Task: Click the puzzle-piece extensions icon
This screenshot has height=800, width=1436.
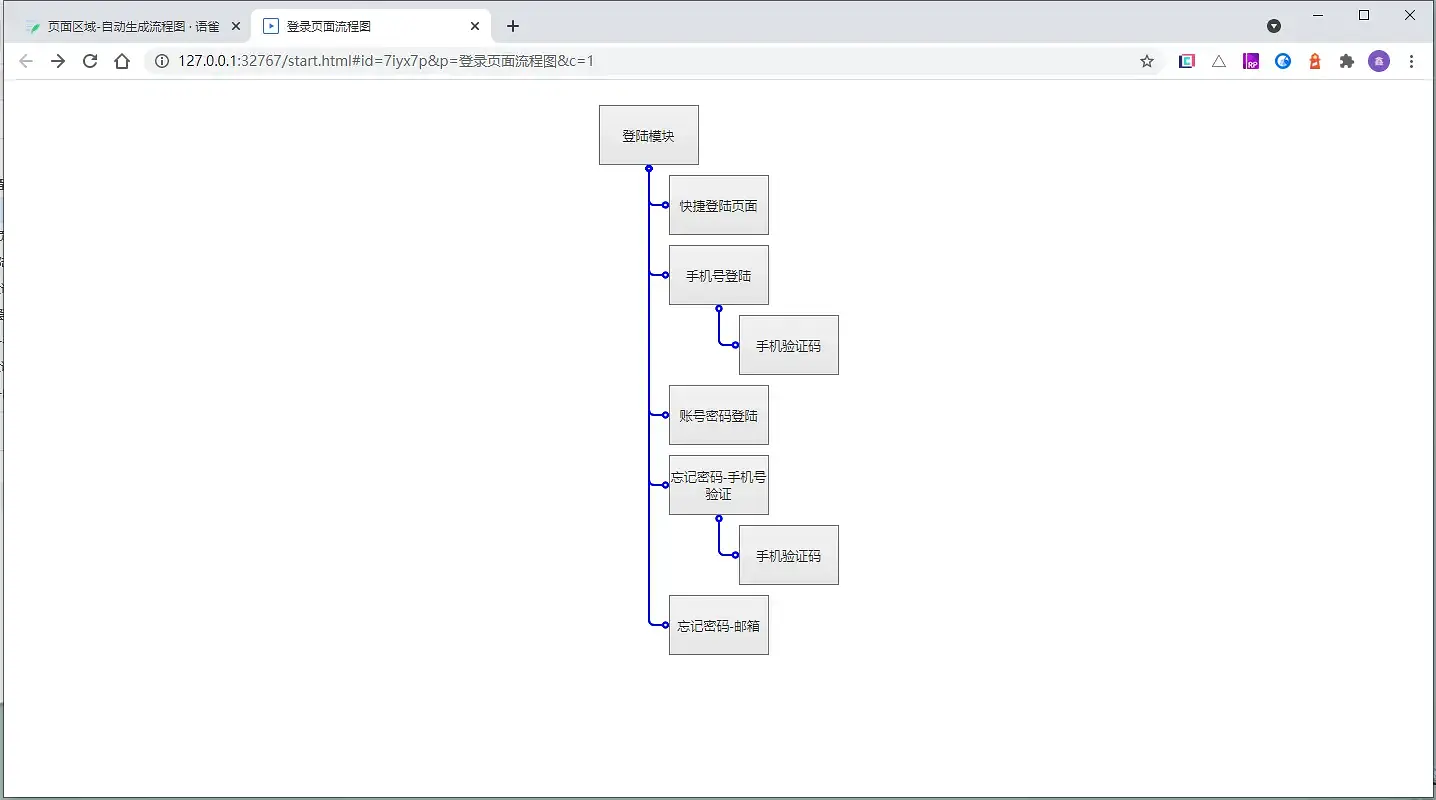Action: [x=1347, y=61]
